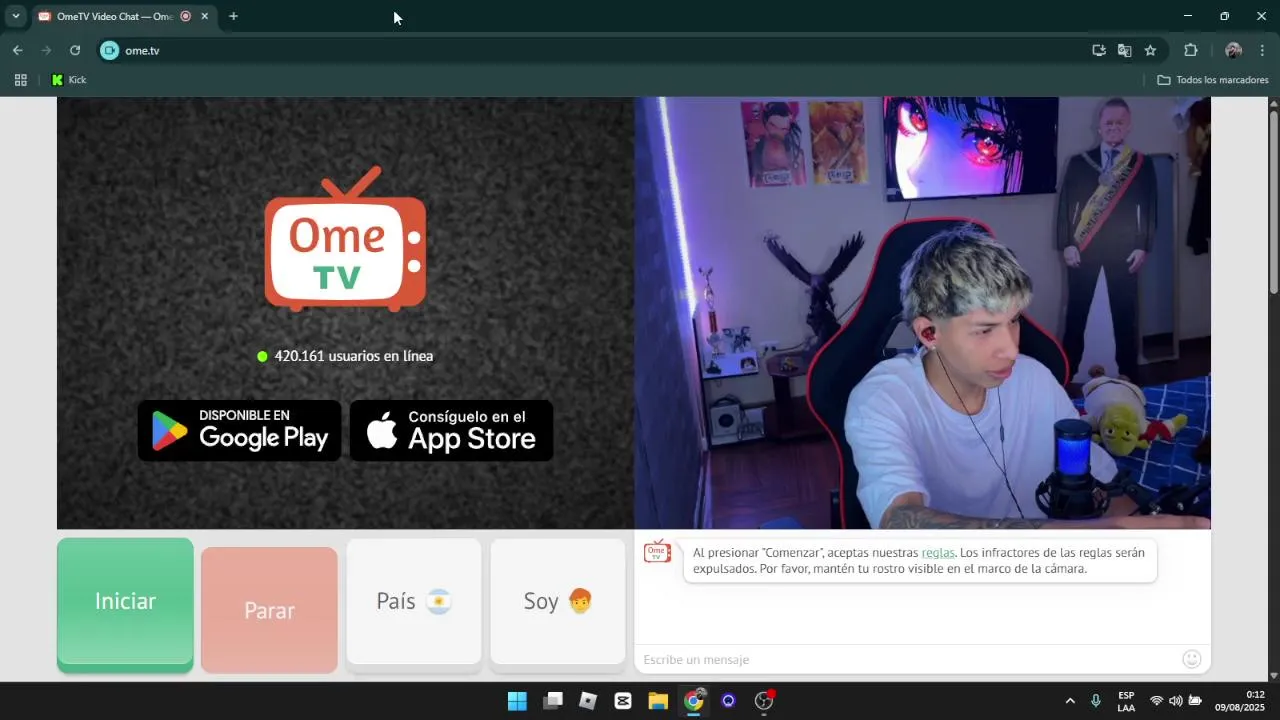This screenshot has width=1280, height=720.
Task: Open the Chrome profile avatar
Action: click(1233, 50)
